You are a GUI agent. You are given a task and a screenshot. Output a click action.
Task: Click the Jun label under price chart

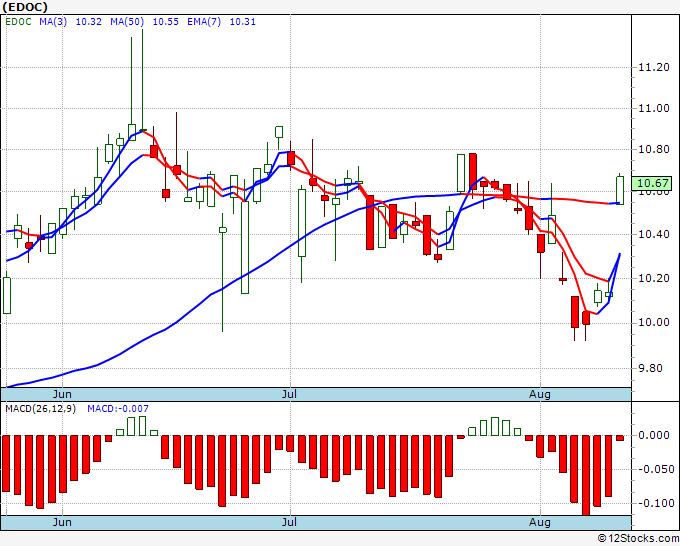[x=62, y=394]
